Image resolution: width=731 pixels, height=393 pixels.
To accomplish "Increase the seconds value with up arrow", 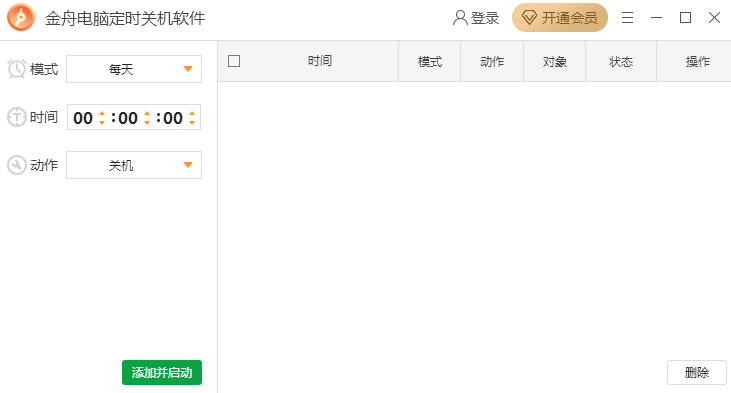I will coord(192,113).
